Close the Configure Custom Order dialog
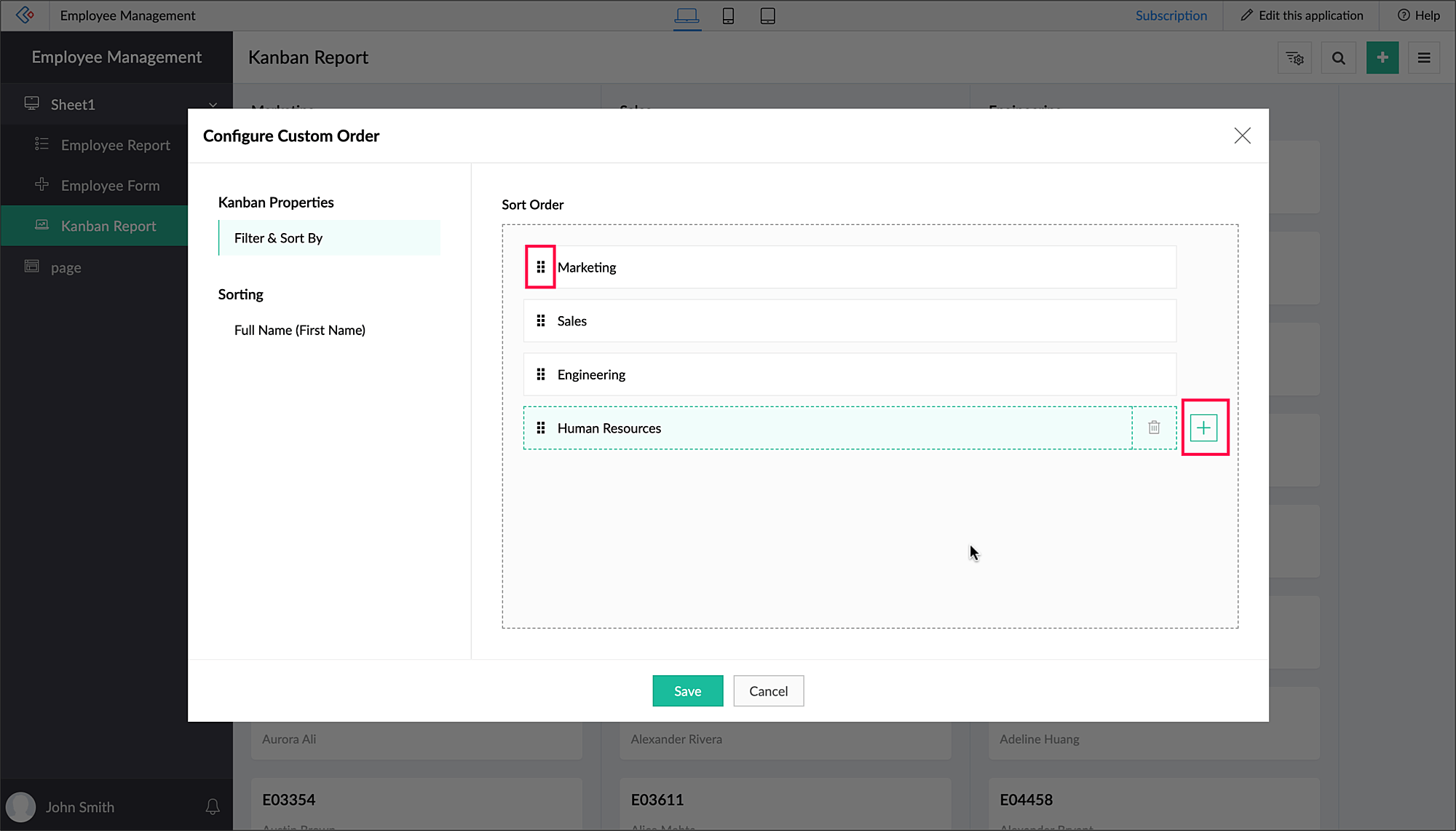 (1242, 135)
